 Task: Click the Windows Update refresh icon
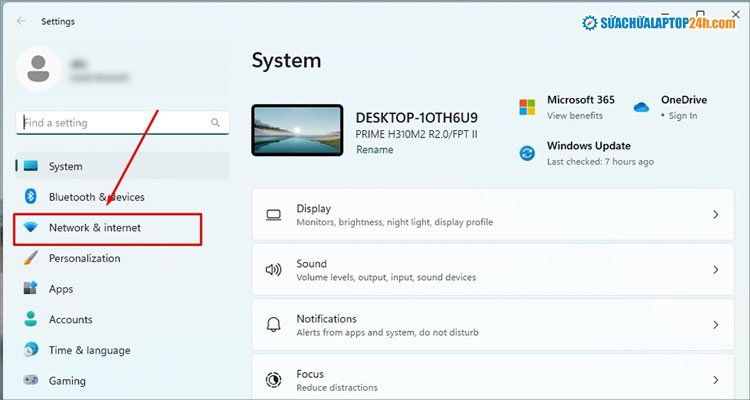click(527, 153)
